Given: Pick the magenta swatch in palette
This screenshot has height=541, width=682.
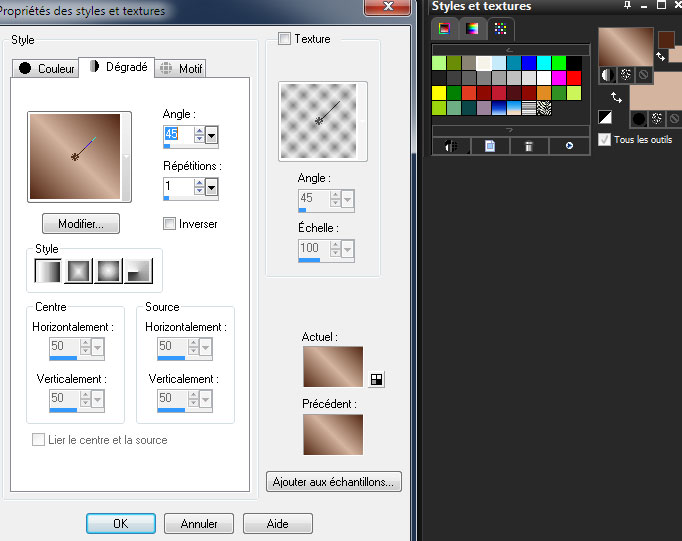Looking at the screenshot, I should click(x=559, y=78).
